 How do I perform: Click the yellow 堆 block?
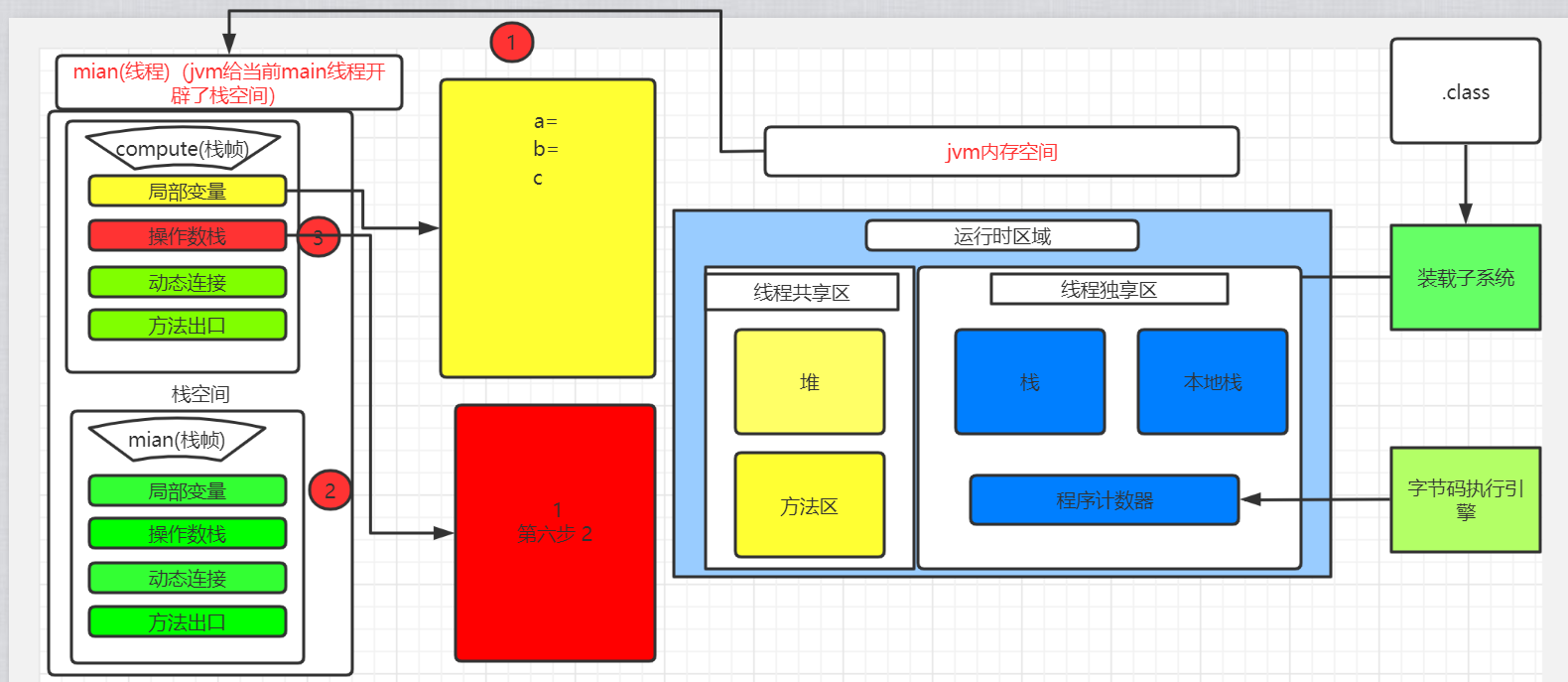[x=810, y=382]
